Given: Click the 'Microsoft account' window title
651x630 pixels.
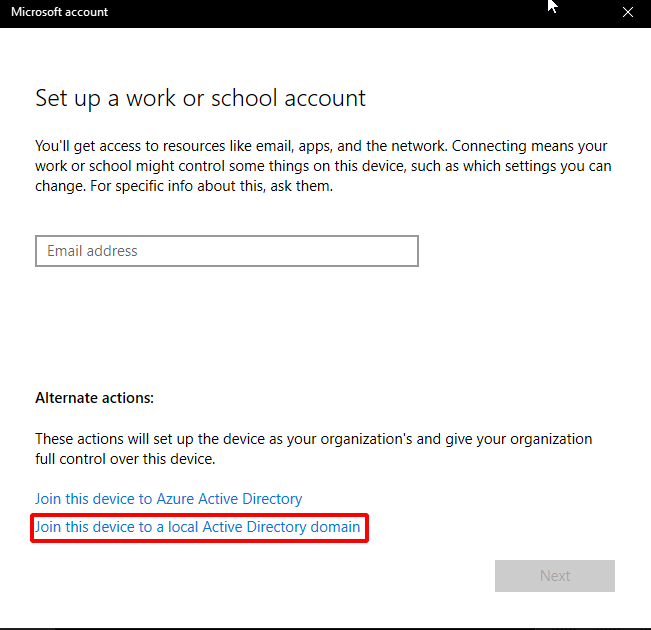Looking at the screenshot, I should pos(59,12).
